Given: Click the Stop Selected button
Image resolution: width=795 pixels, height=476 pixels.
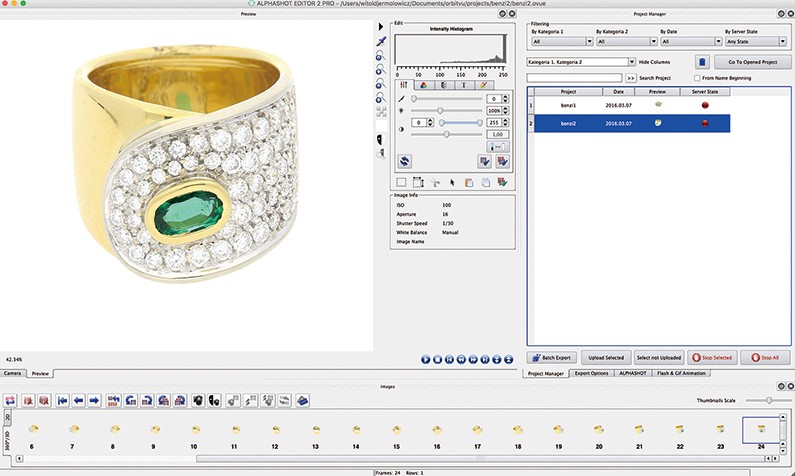Looking at the screenshot, I should pos(712,357).
